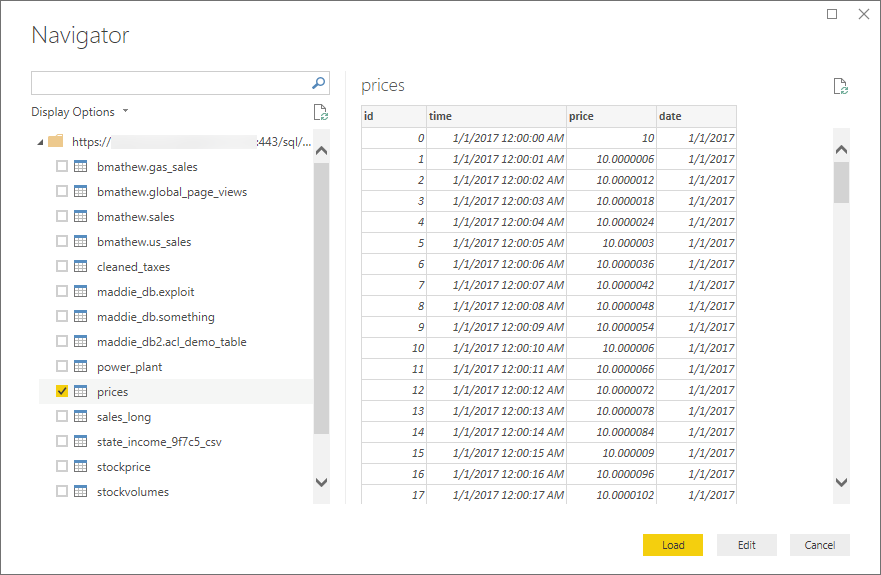
Task: Click the table icon next to stockprice
Action: pos(80,467)
